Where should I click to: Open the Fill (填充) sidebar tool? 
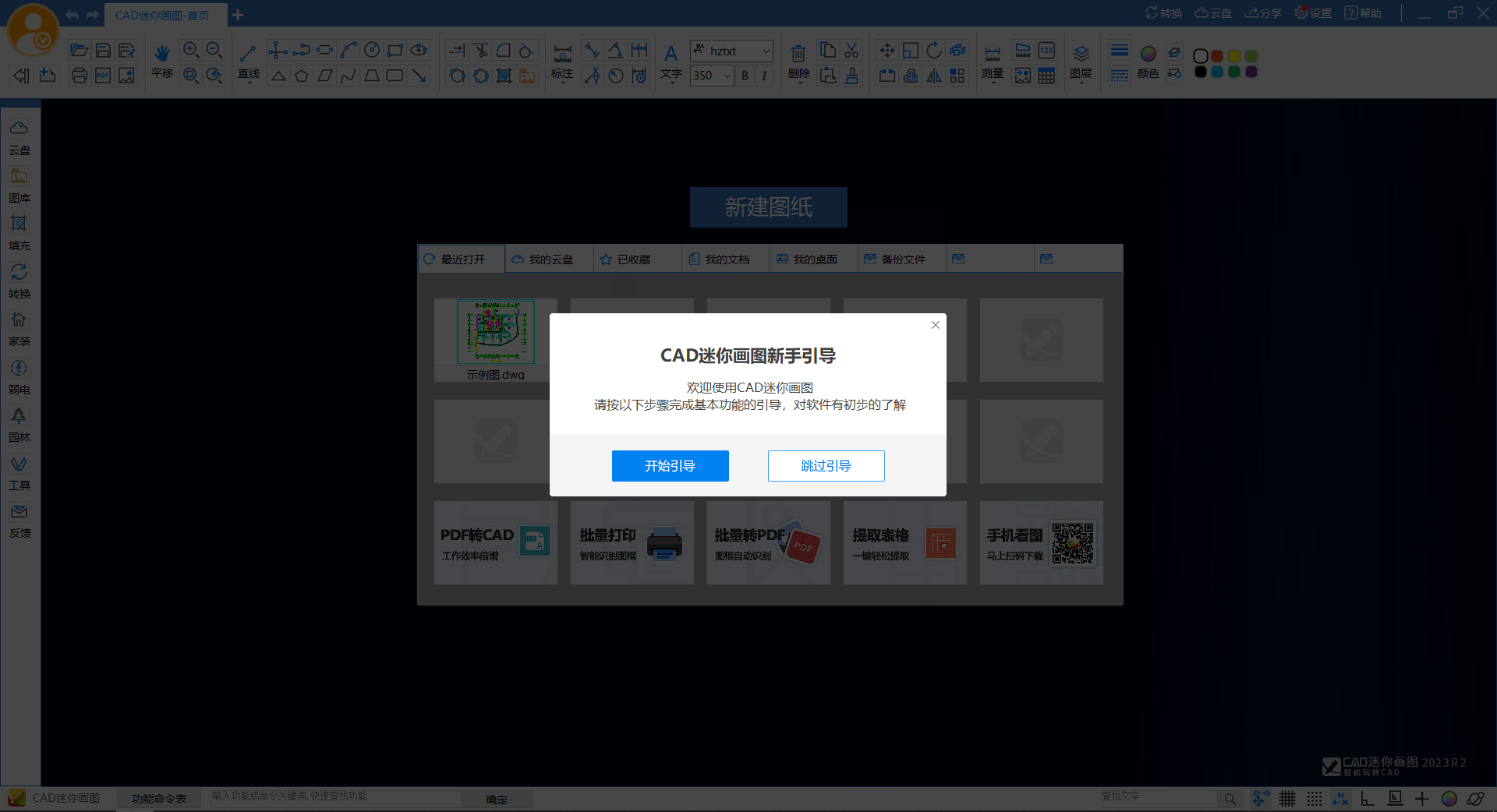coord(19,232)
